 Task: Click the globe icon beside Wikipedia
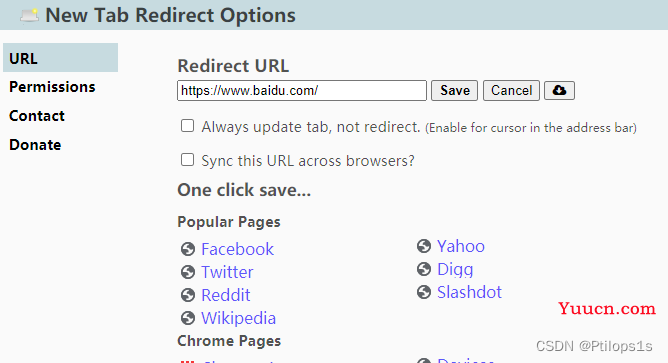(188, 318)
